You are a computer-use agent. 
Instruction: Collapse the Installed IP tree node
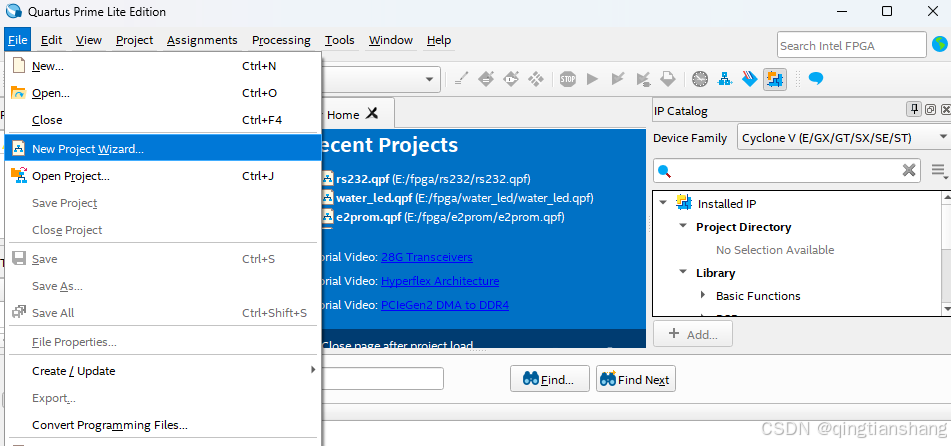point(662,203)
